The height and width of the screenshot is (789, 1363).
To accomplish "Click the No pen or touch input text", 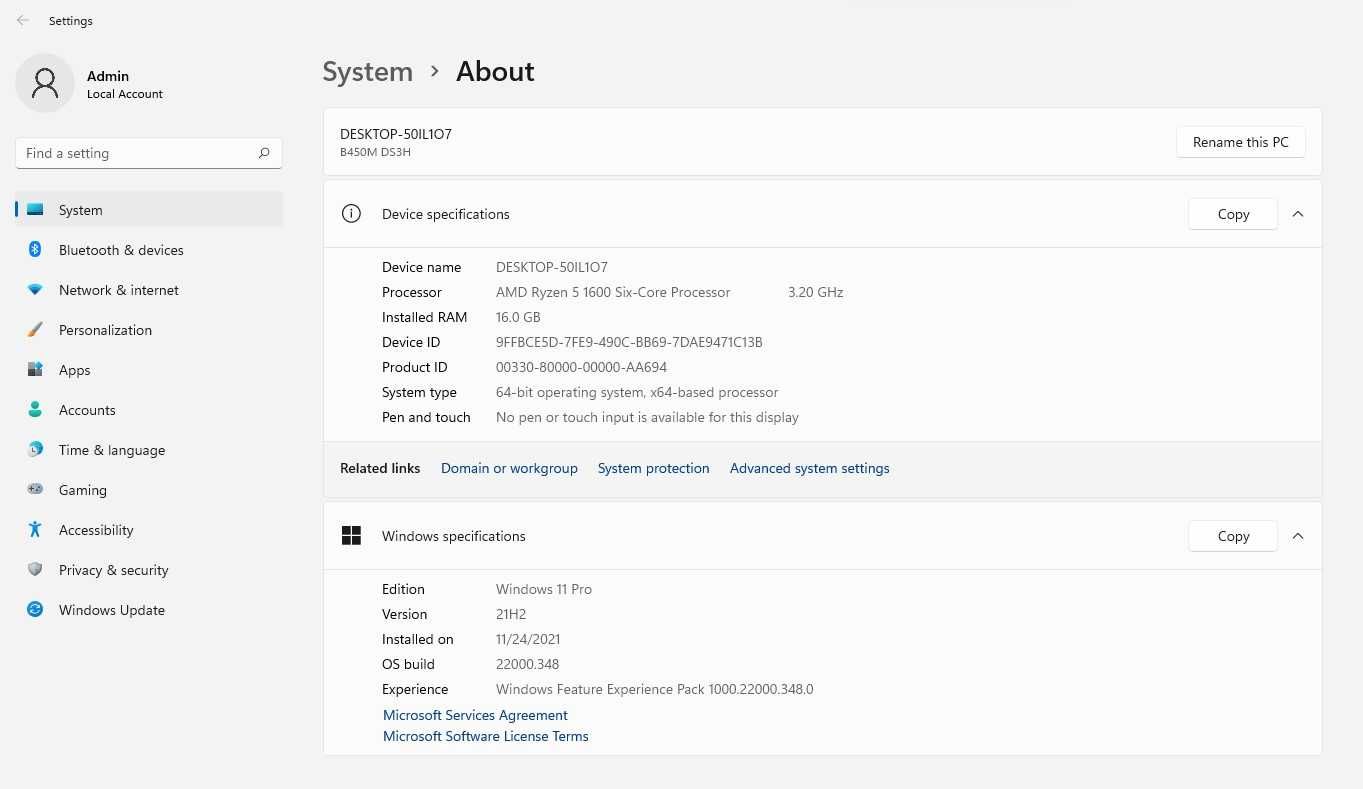I will click(647, 417).
